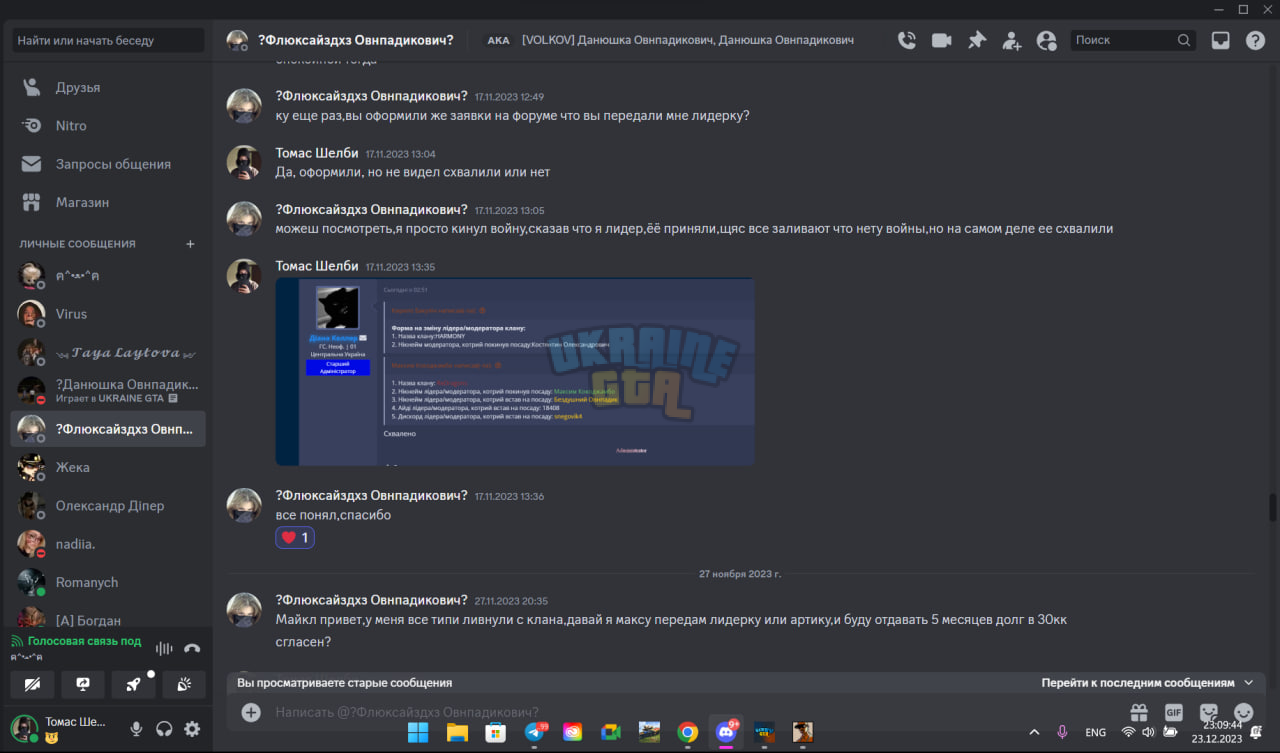
Task: Jump to the latest messages
Action: tap(1138, 683)
